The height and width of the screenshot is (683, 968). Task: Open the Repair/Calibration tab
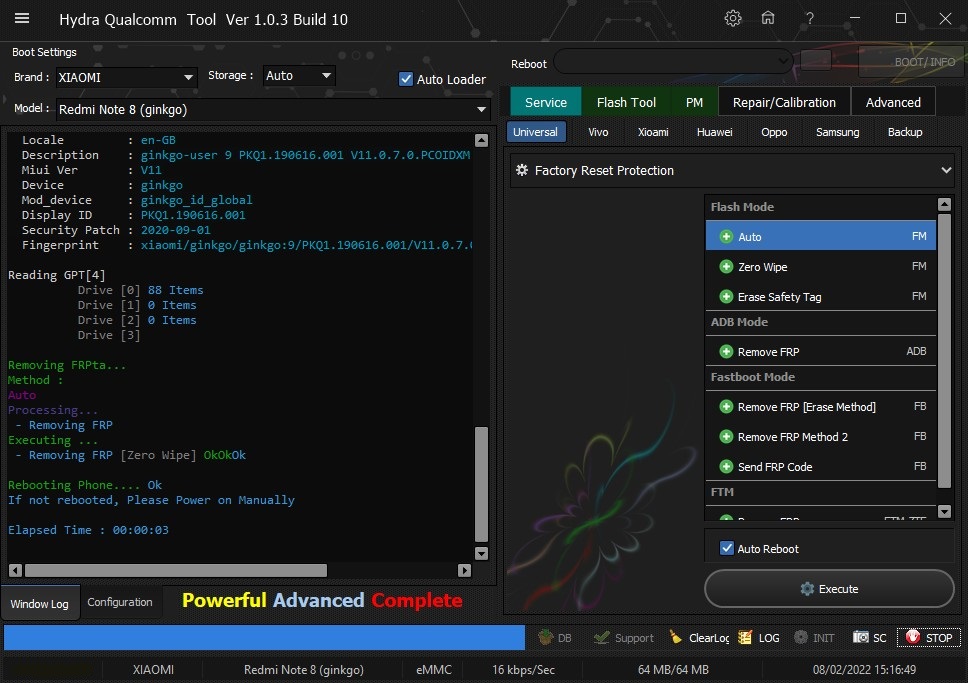[x=784, y=102]
